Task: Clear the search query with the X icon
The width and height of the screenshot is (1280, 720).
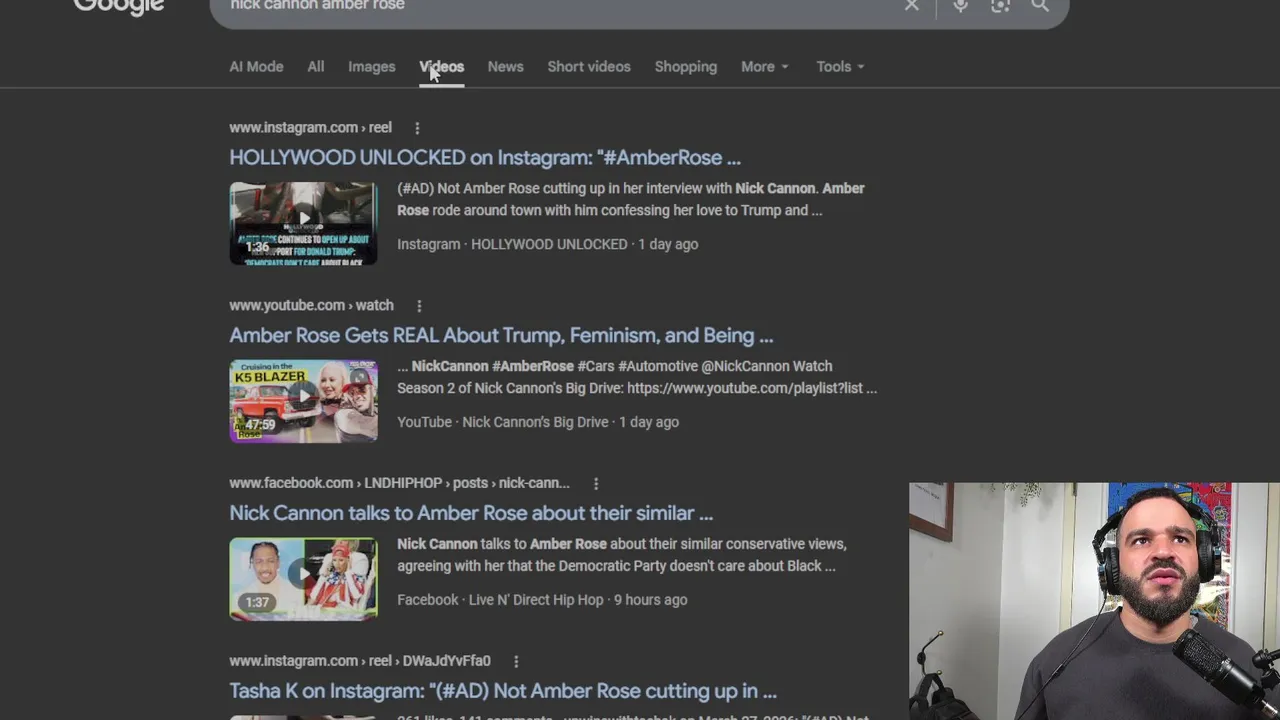Action: tap(911, 5)
